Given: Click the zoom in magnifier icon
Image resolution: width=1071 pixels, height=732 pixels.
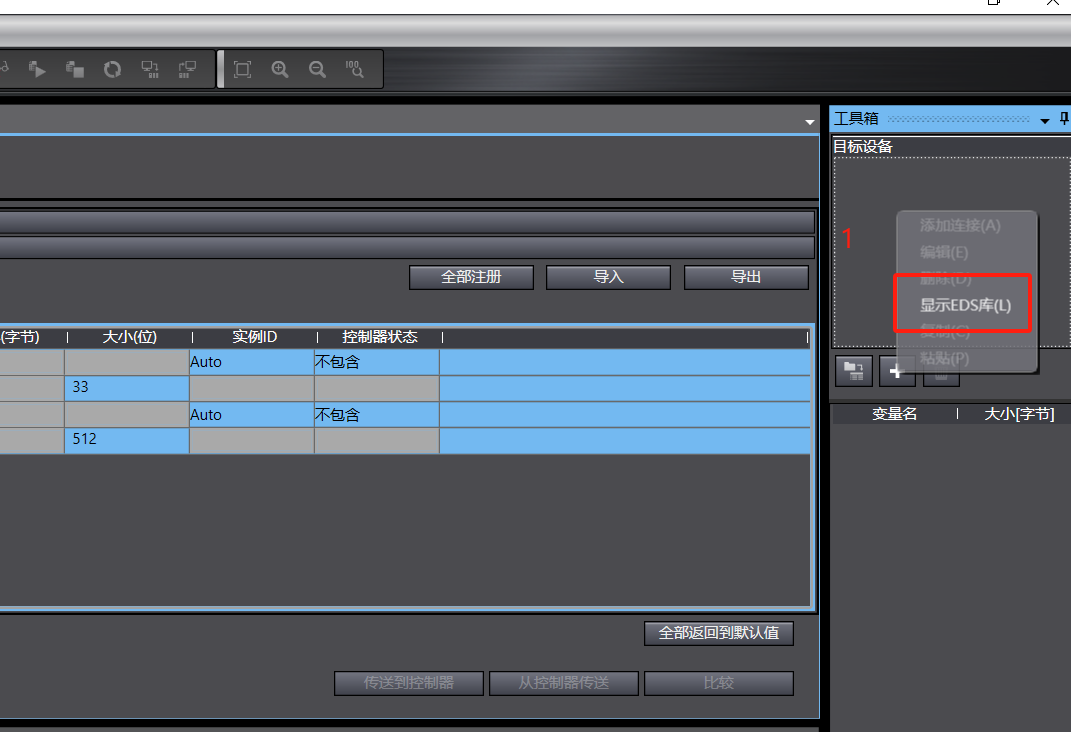Looking at the screenshot, I should click(280, 69).
